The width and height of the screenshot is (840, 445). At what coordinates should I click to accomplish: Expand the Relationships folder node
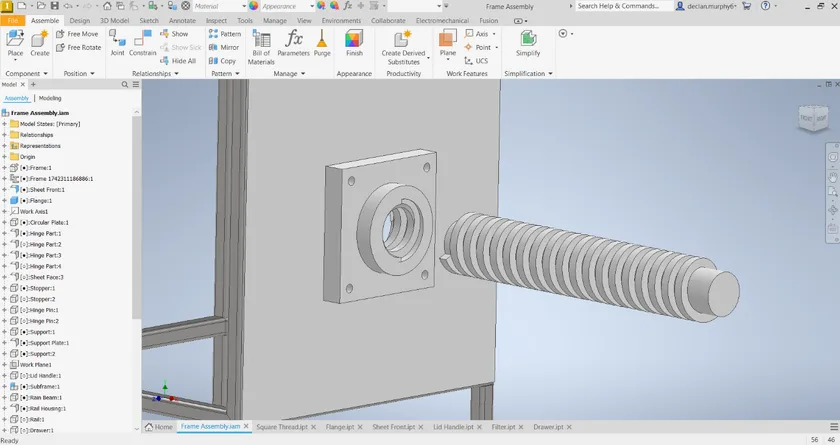[x=4, y=135]
